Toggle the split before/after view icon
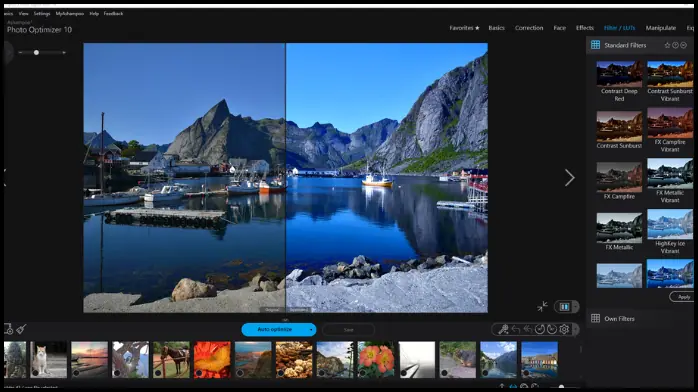This screenshot has width=698, height=392. [564, 307]
